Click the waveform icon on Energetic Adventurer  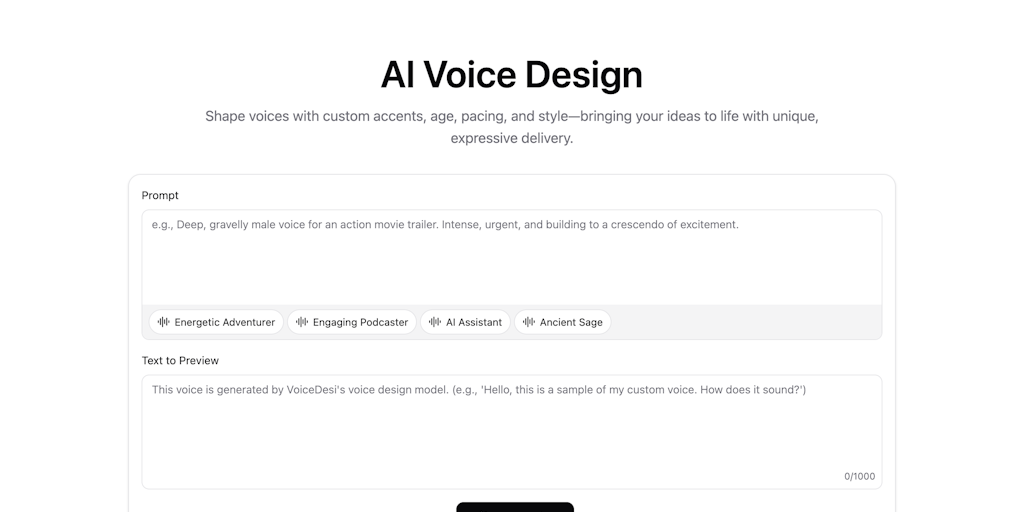point(163,322)
